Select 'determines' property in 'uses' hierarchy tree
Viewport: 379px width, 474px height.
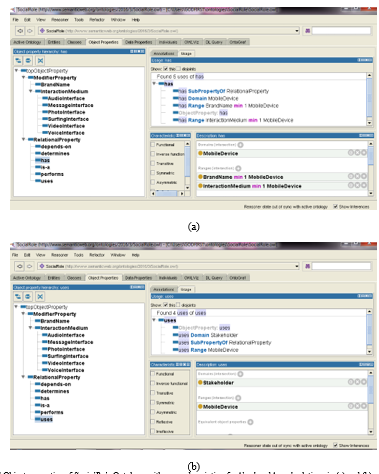click(x=52, y=391)
